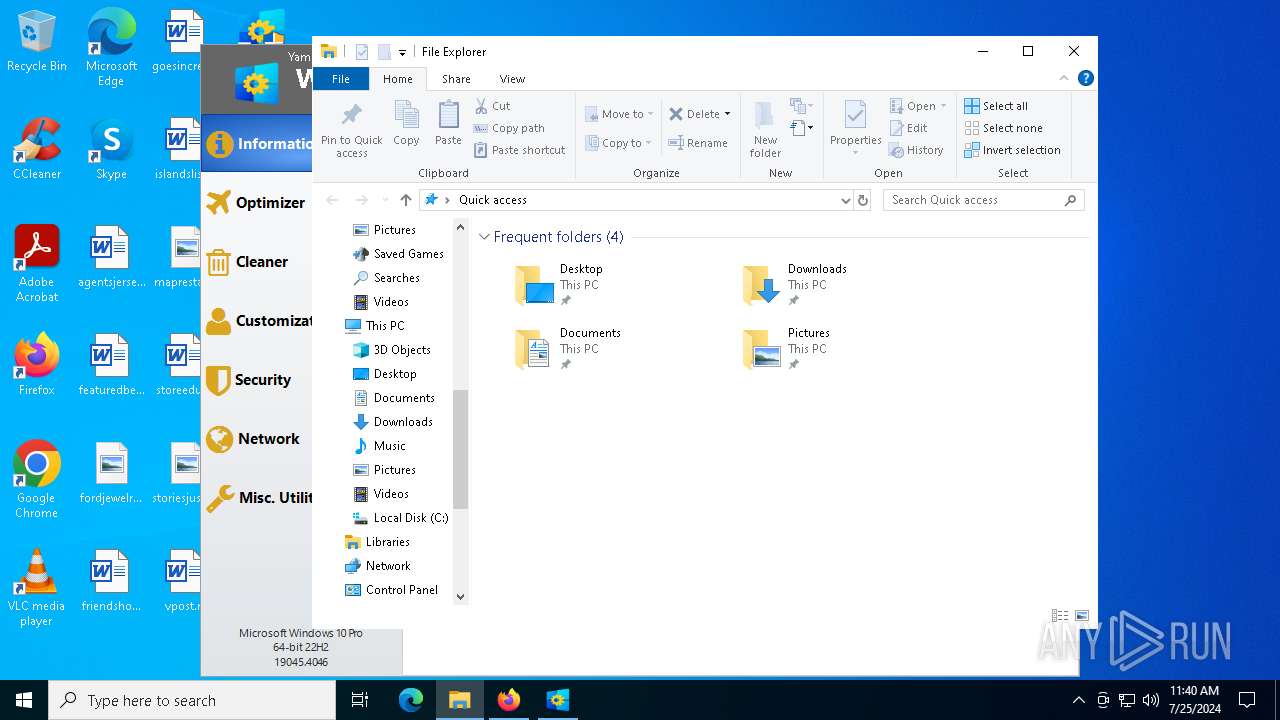
Task: Switch to large icons view button
Action: [x=1082, y=616]
